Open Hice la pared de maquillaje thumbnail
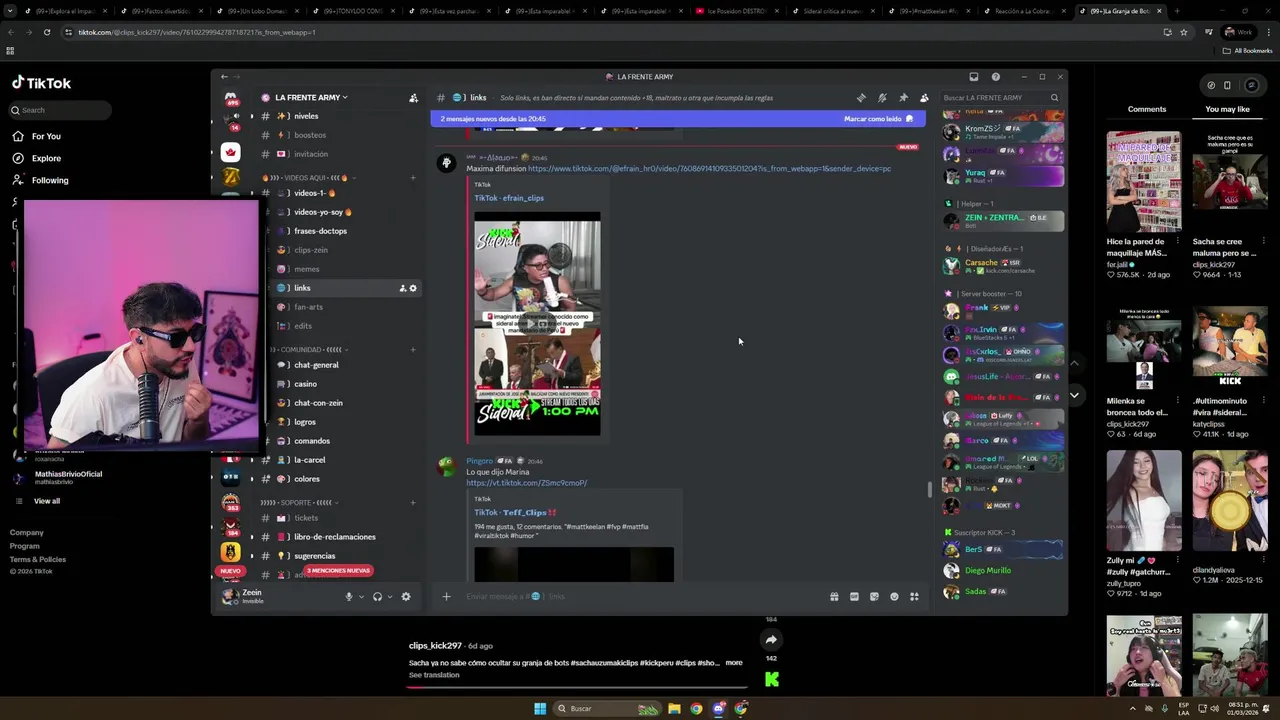 [1144, 182]
